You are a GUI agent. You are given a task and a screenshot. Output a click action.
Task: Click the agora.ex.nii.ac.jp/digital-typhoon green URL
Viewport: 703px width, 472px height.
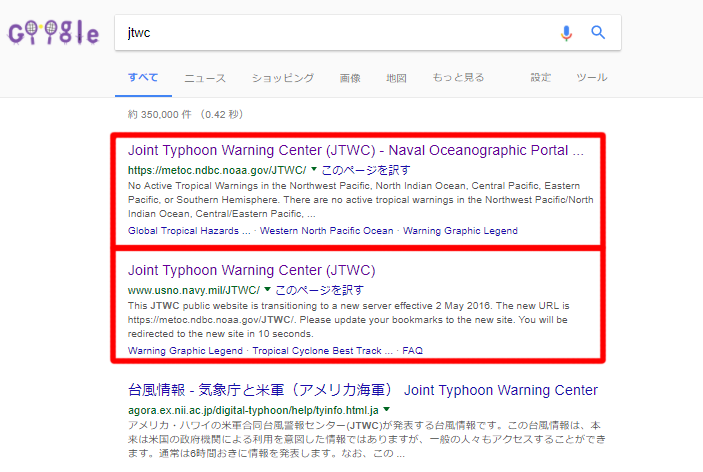(x=253, y=411)
